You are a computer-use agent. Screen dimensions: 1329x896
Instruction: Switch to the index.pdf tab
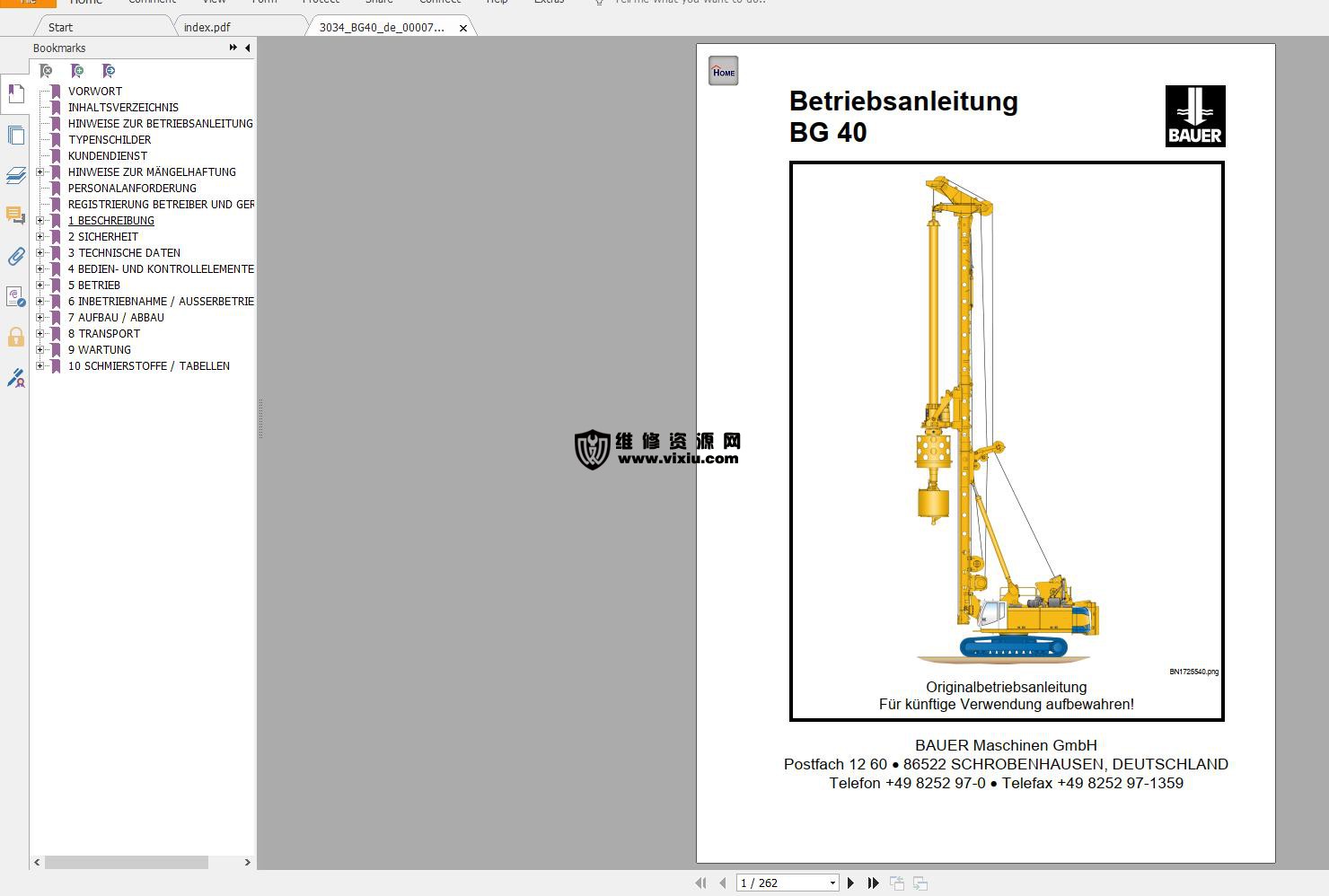(207, 27)
